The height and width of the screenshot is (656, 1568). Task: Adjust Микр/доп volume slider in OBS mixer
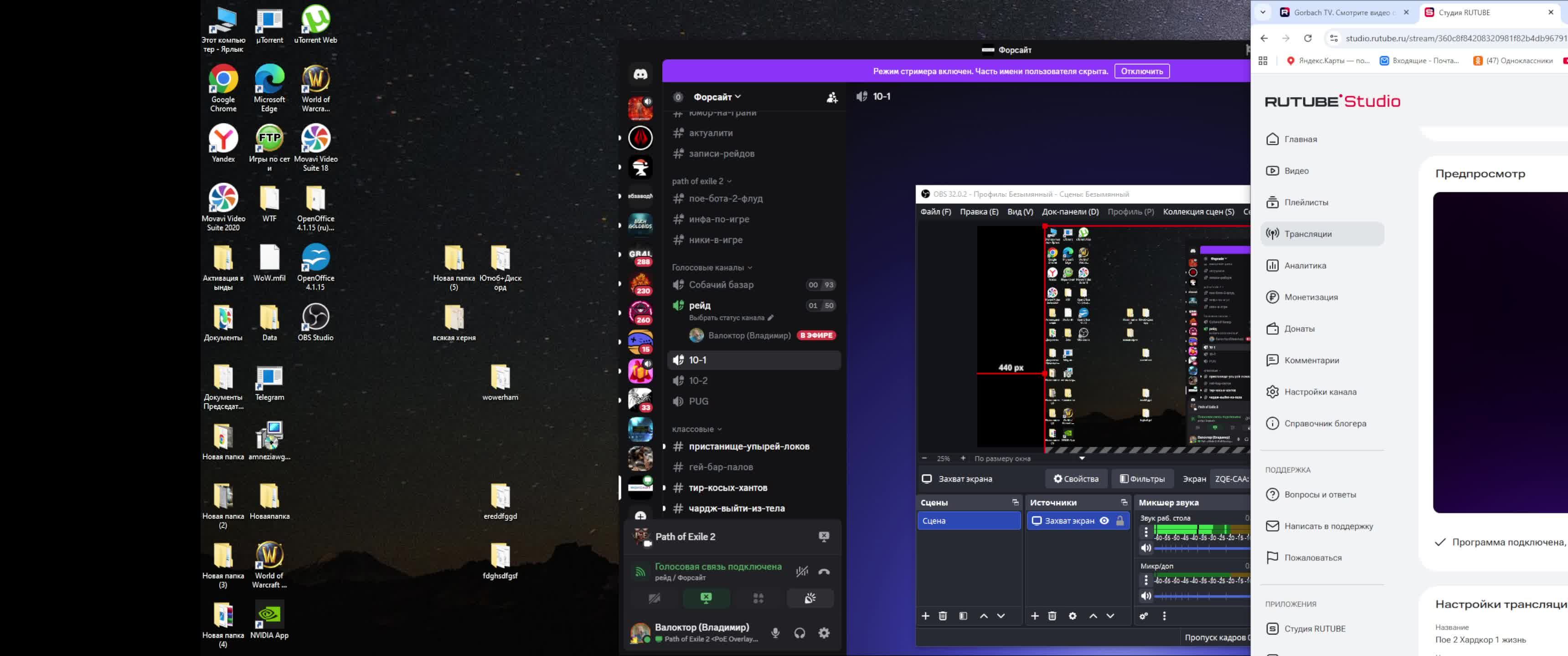(x=1202, y=596)
